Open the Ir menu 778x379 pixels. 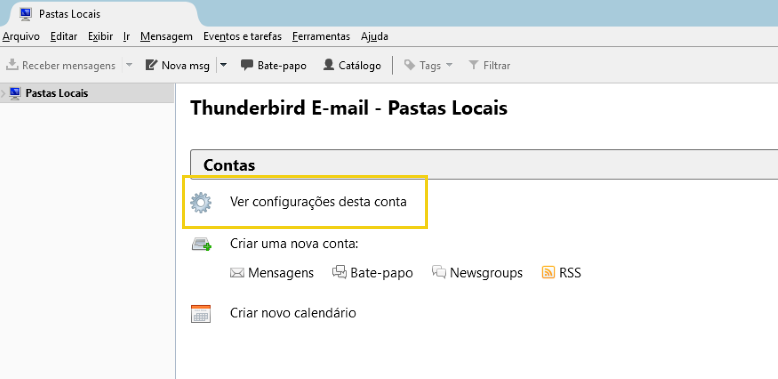click(x=127, y=36)
